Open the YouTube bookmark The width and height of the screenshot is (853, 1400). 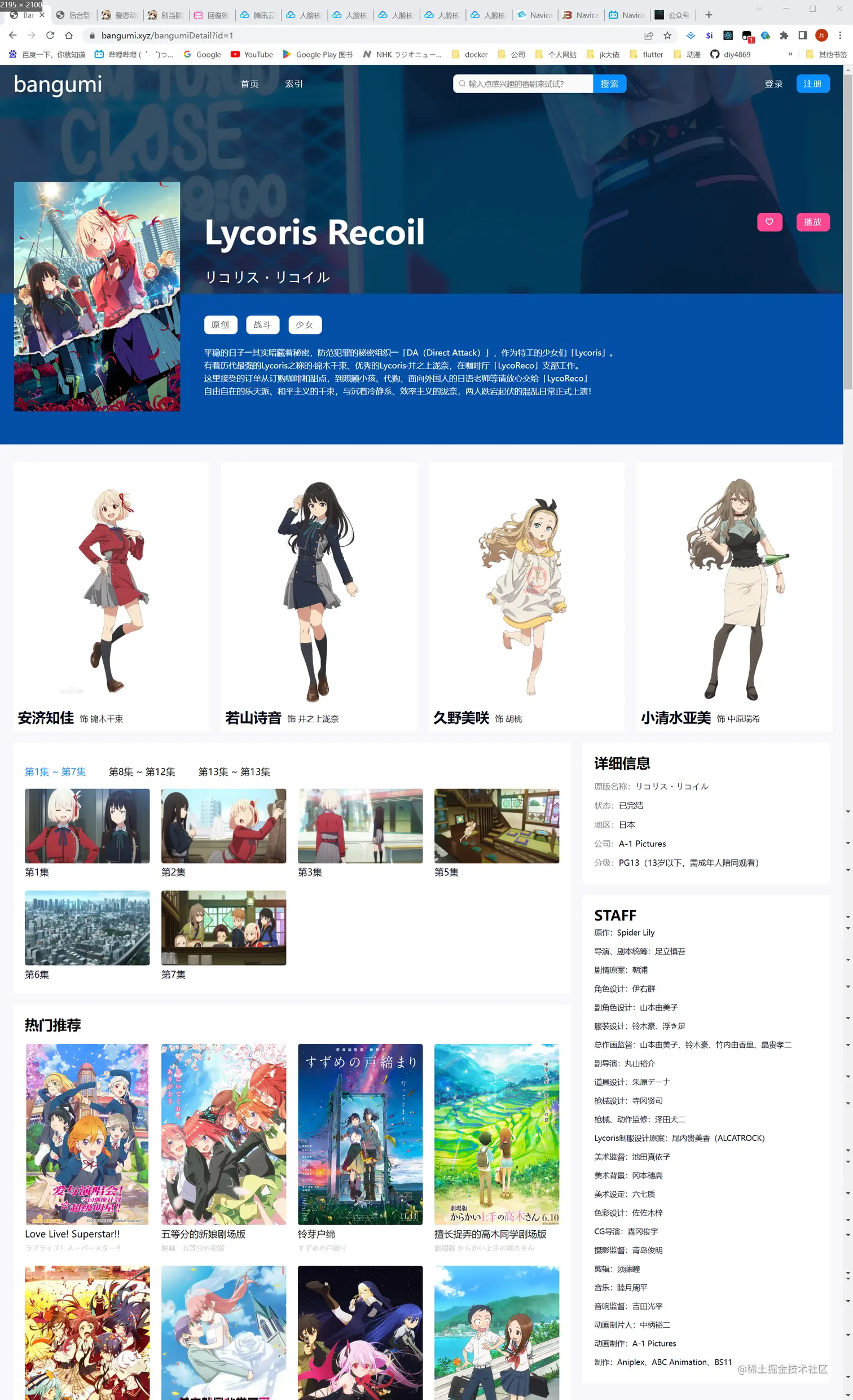pos(252,55)
